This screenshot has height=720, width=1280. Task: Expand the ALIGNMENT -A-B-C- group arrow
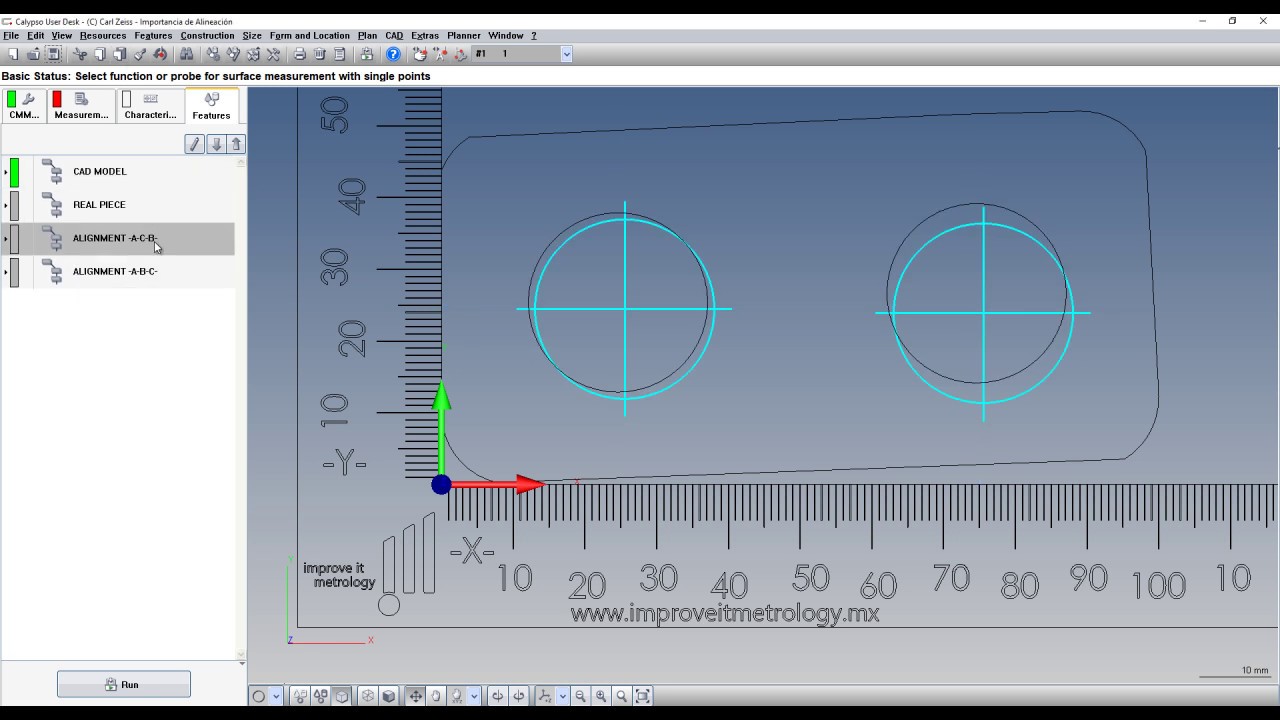(5, 272)
